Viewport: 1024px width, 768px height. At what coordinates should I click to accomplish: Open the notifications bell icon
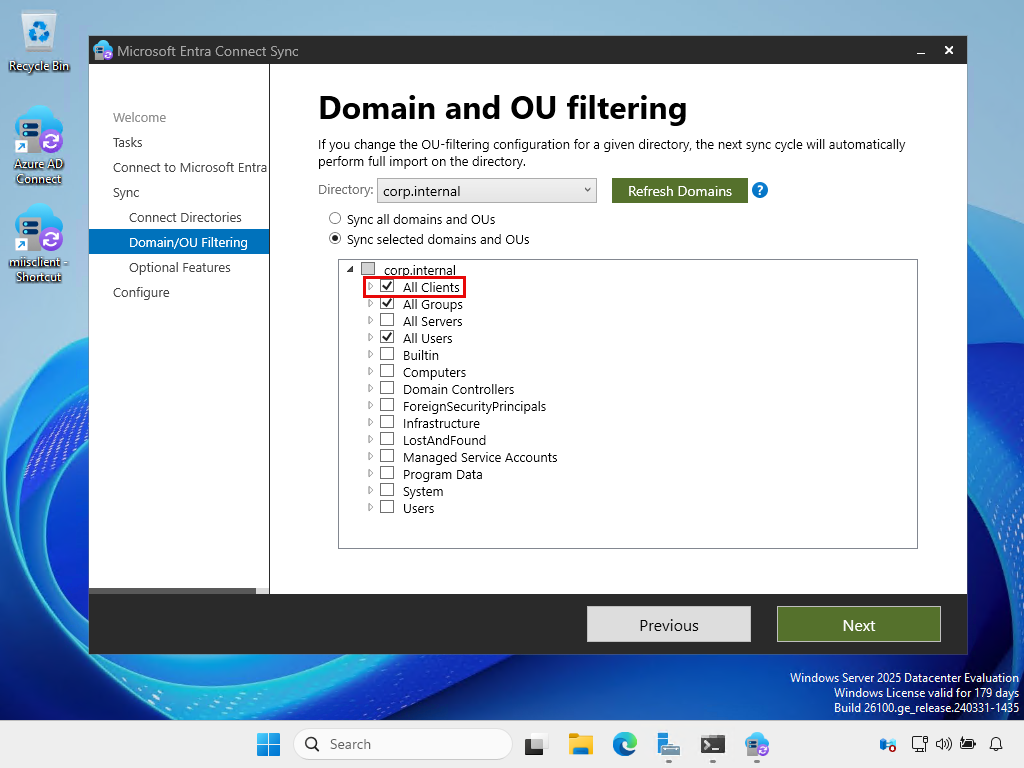click(x=996, y=744)
